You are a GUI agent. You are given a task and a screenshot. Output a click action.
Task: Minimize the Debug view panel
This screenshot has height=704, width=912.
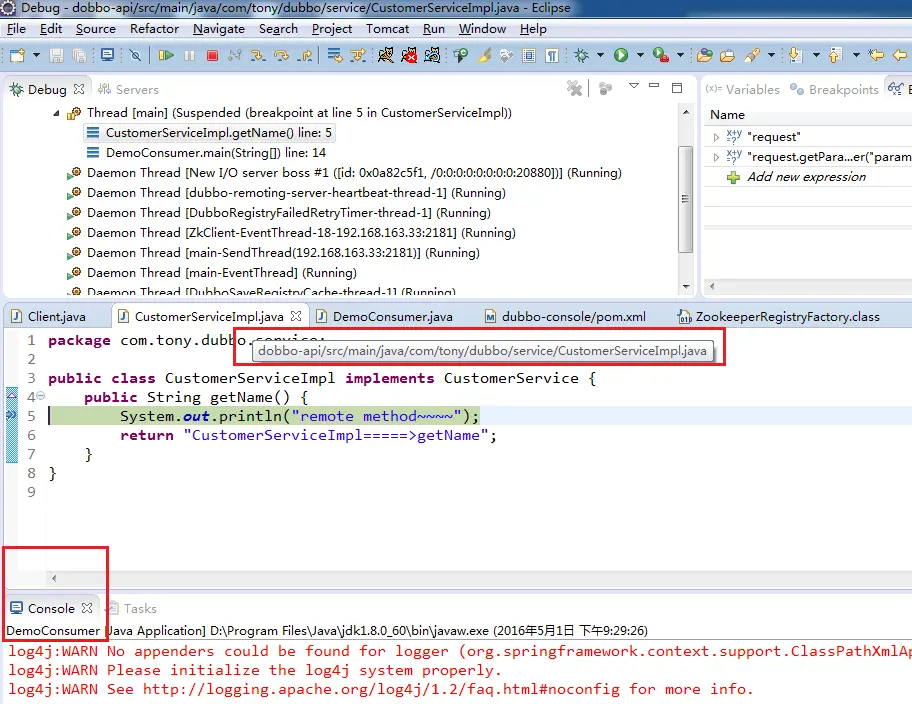[654, 86]
